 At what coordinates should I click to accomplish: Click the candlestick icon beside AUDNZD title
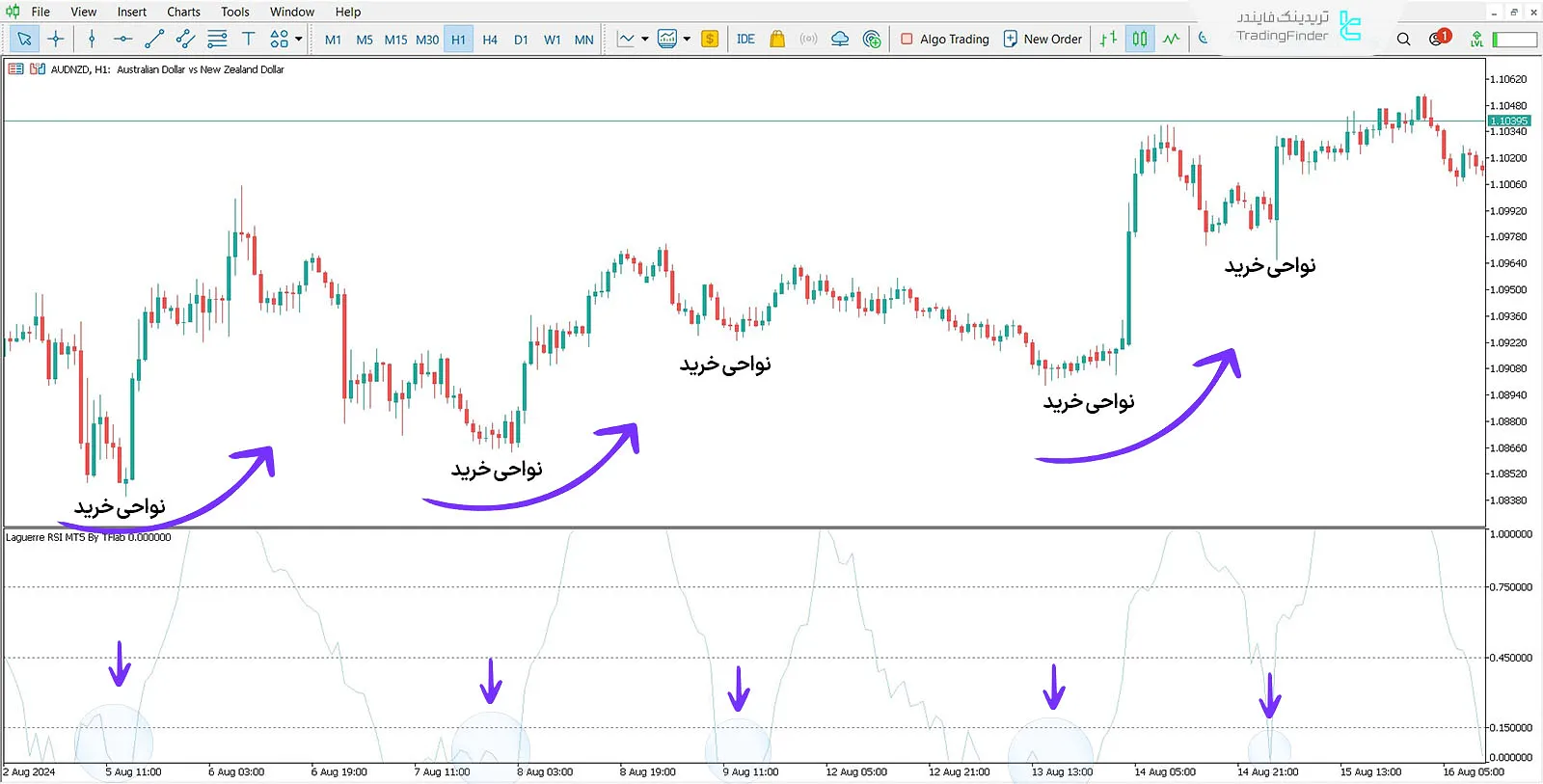[38, 69]
